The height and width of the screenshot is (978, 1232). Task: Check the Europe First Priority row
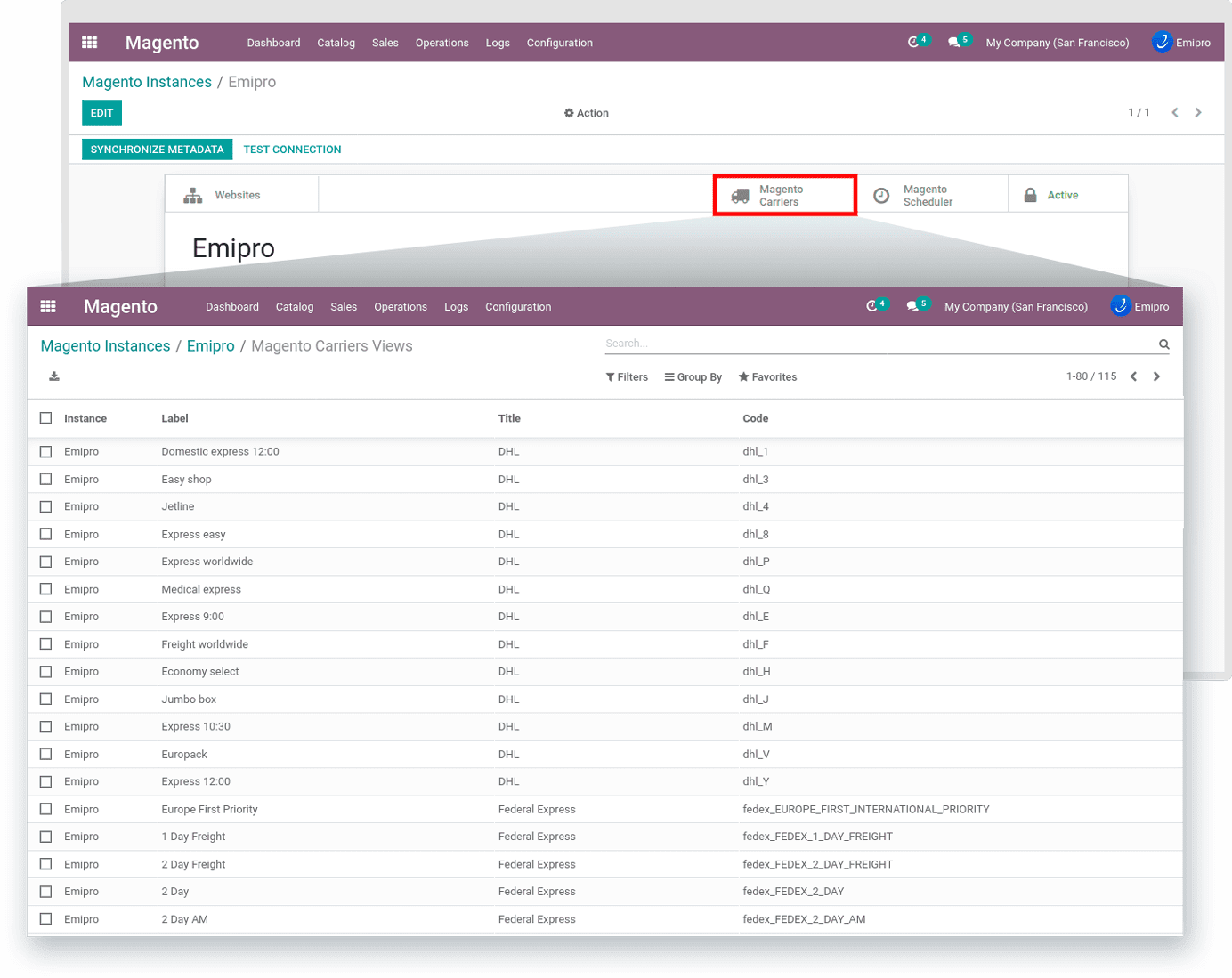point(46,809)
